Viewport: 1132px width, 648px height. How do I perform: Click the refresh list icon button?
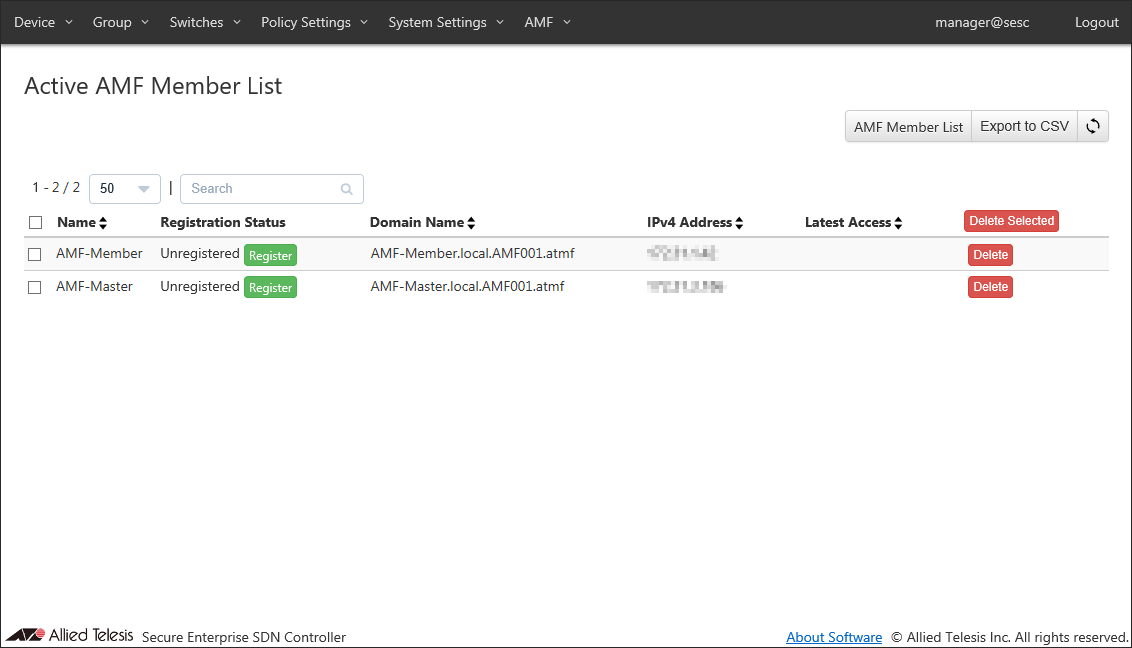pyautogui.click(x=1092, y=126)
